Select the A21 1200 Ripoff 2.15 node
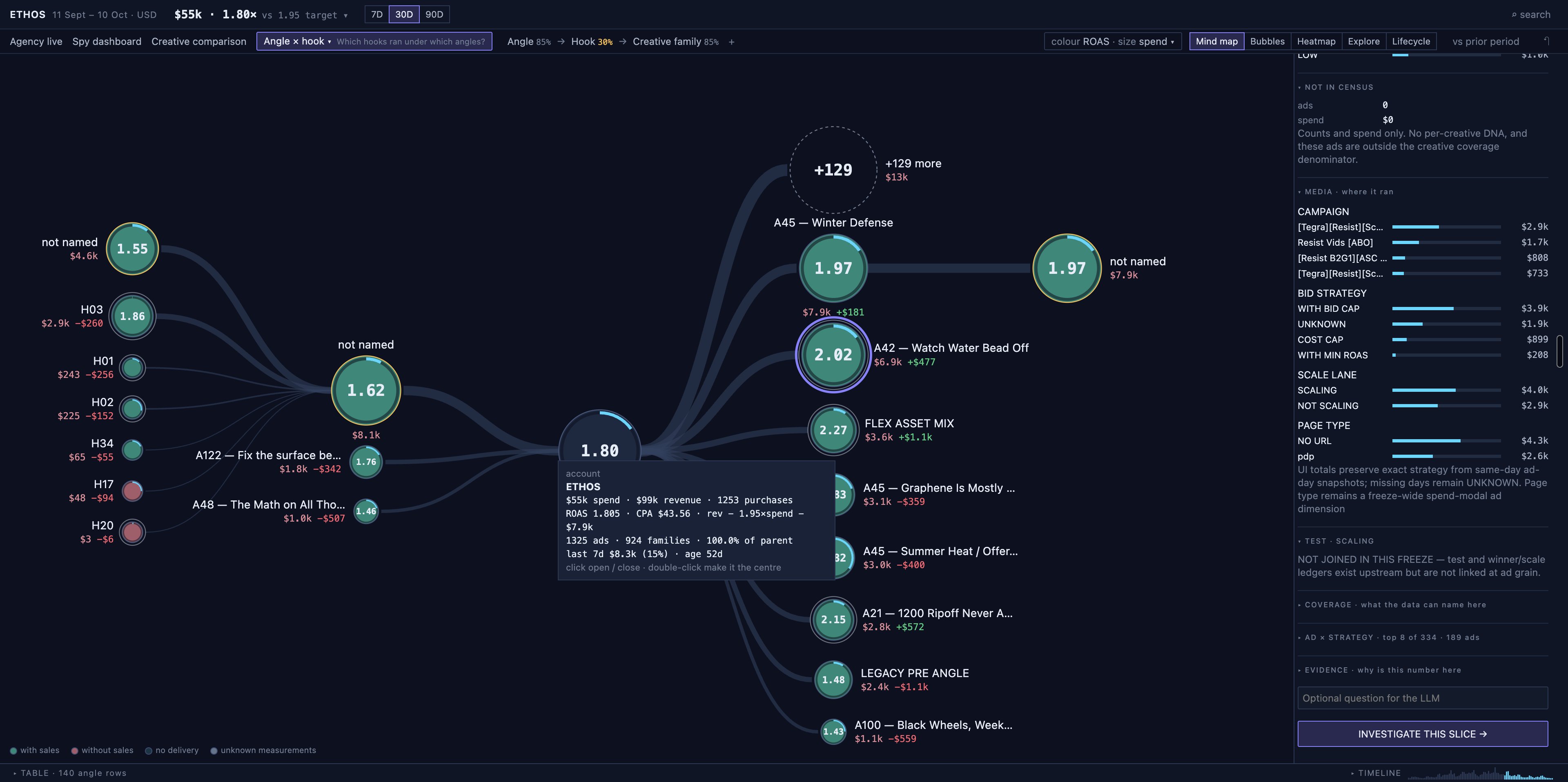Screen dimensions: 1568x782 pyautogui.click(x=833, y=620)
